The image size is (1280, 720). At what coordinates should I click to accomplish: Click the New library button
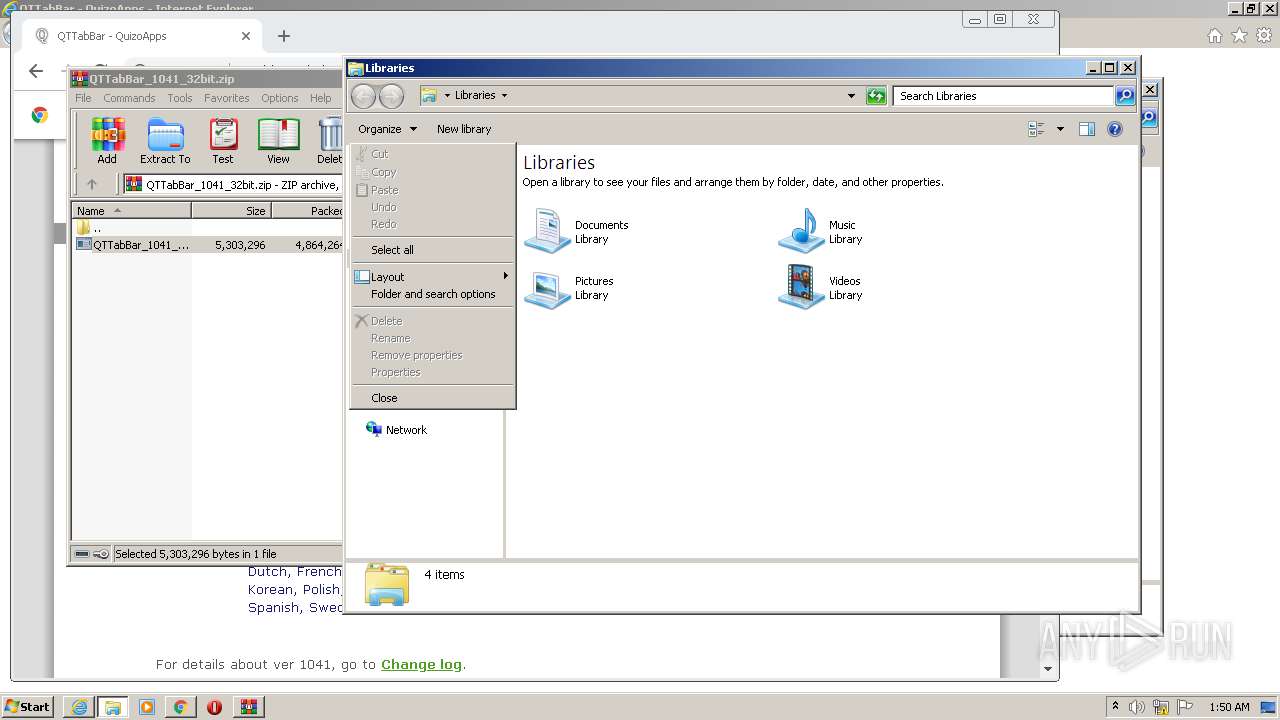tap(464, 129)
